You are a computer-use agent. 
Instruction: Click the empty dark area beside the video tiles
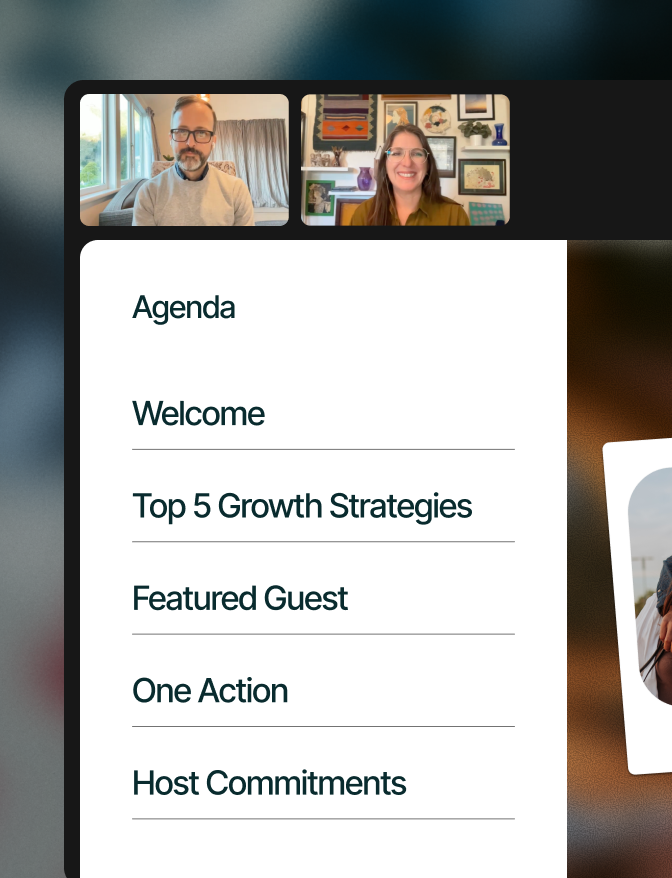(x=591, y=160)
